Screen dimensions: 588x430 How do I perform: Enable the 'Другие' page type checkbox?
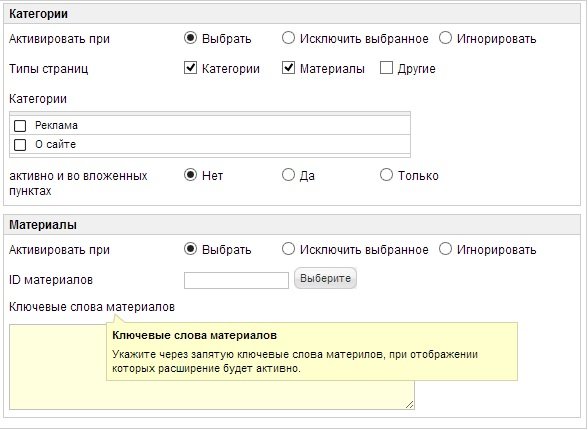click(x=386, y=68)
